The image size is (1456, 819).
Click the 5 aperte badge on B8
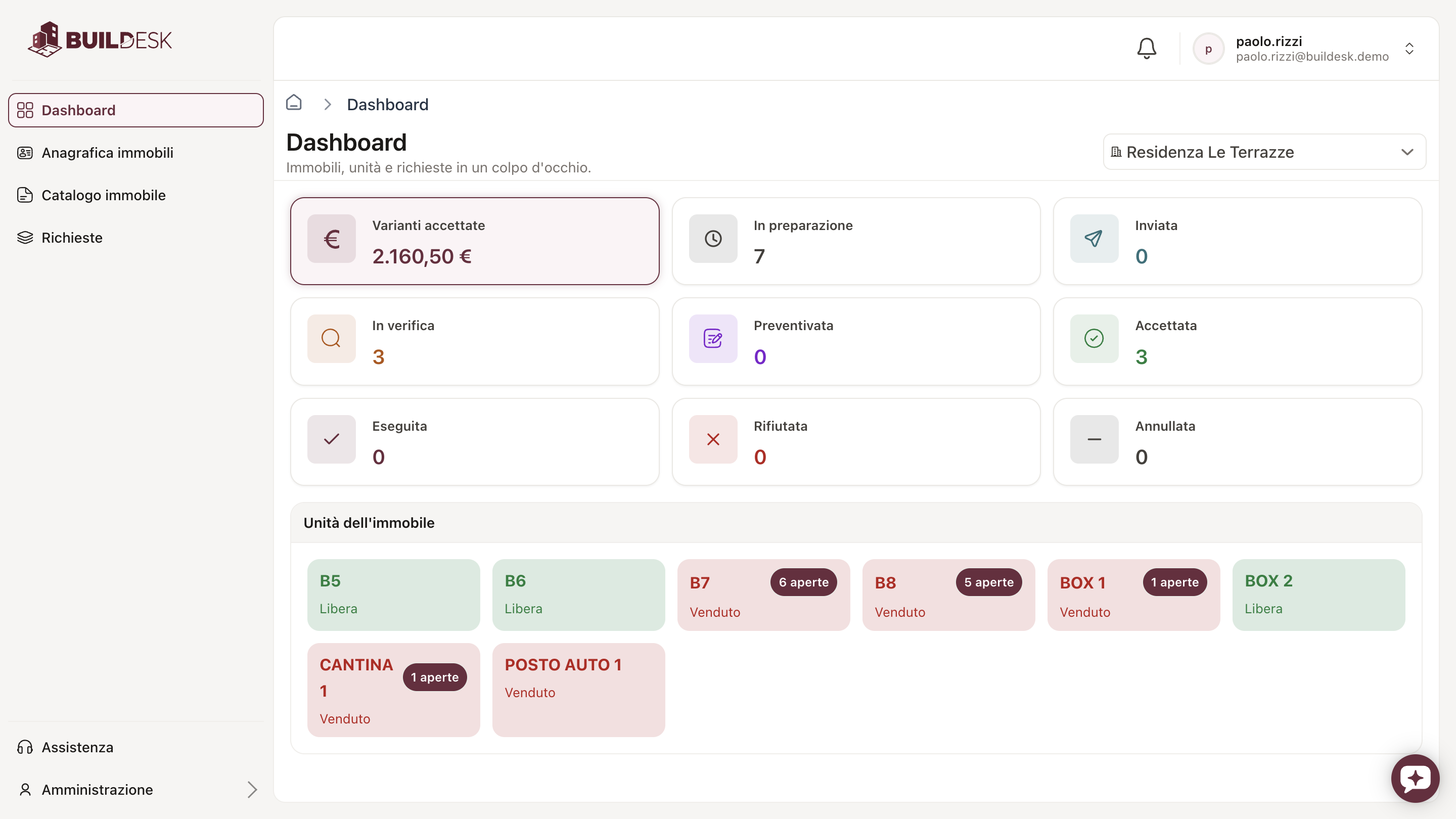[x=988, y=582]
